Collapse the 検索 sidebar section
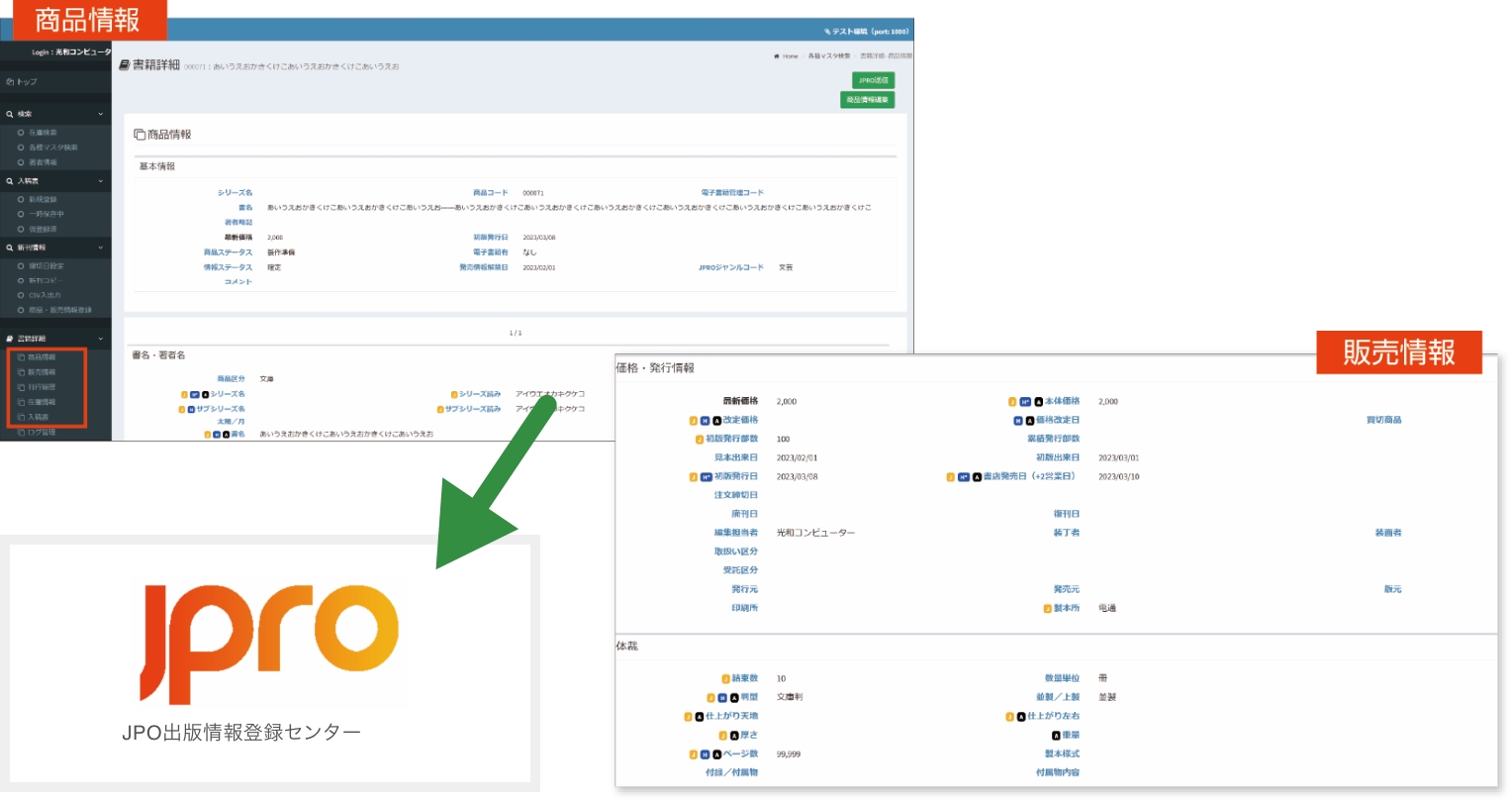 (55, 114)
